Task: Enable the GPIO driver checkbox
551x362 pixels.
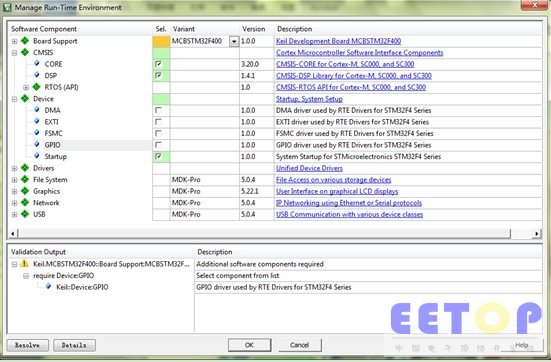Action: click(158, 144)
